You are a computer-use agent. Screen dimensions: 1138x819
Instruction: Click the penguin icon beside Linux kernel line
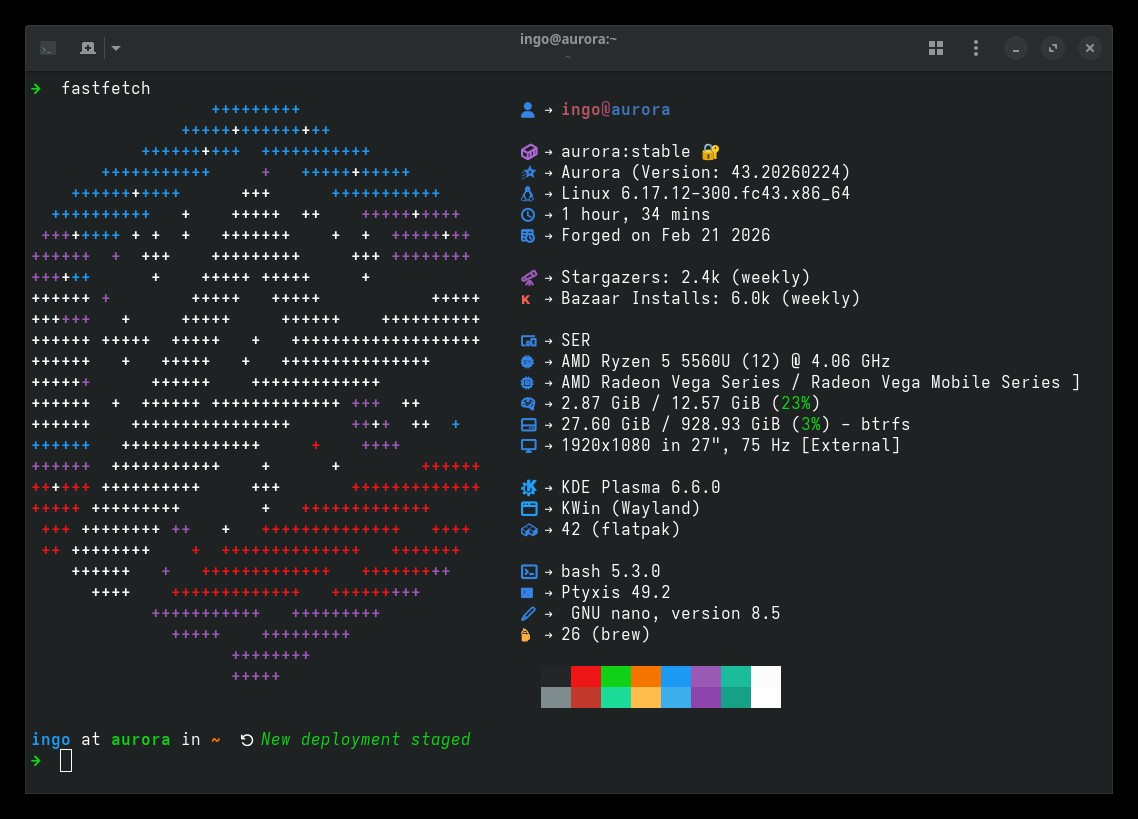[x=529, y=194]
